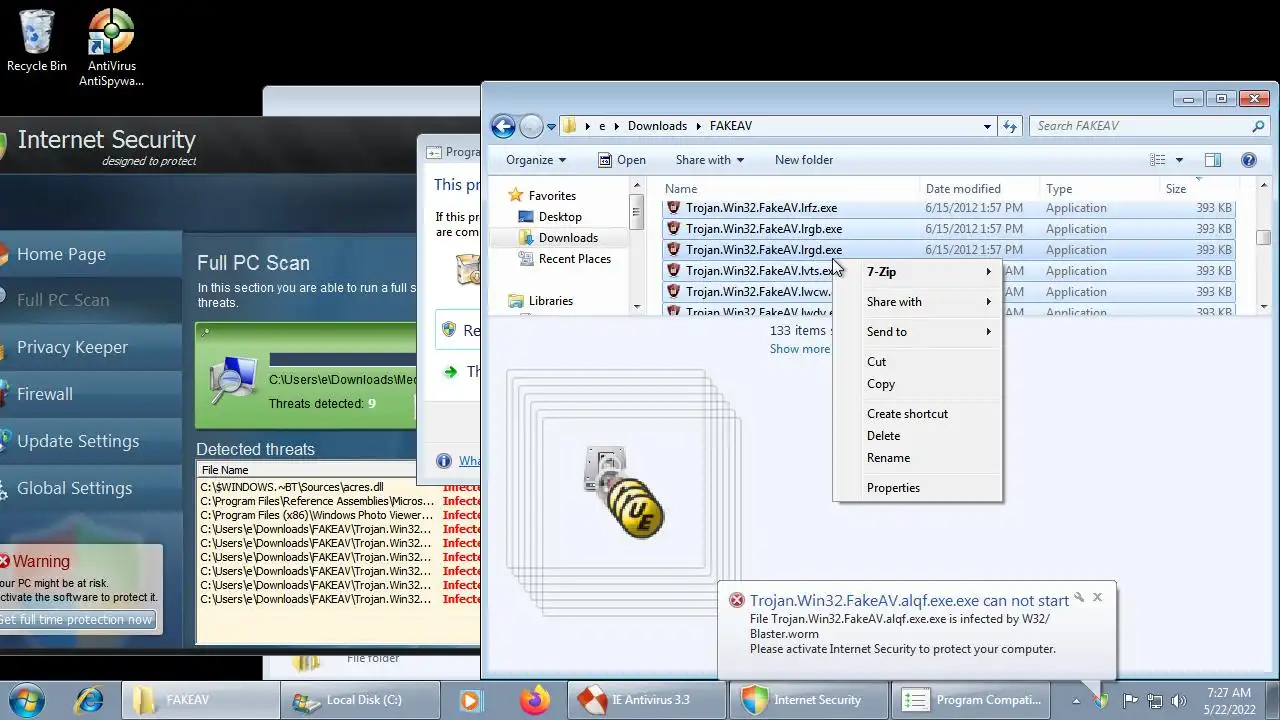Image resolution: width=1280 pixels, height=720 pixels.
Task: Click the Open toolbar button
Action: [x=621, y=160]
